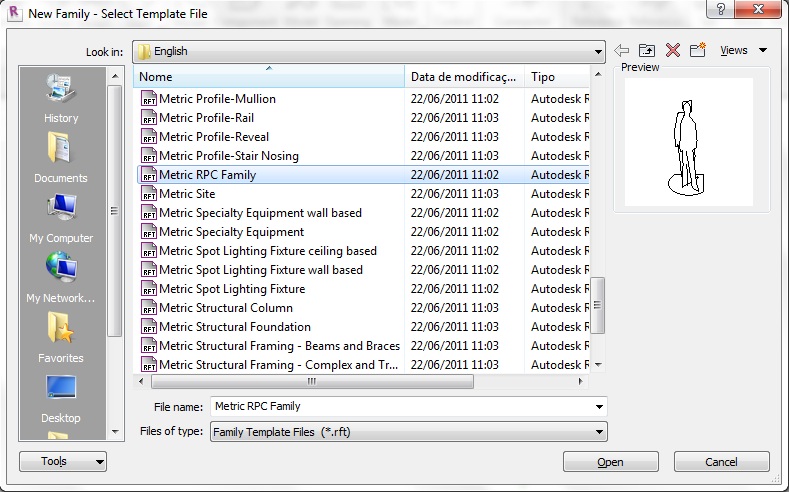The width and height of the screenshot is (789, 492).
Task: Click file list scroll up arrow
Action: (598, 74)
